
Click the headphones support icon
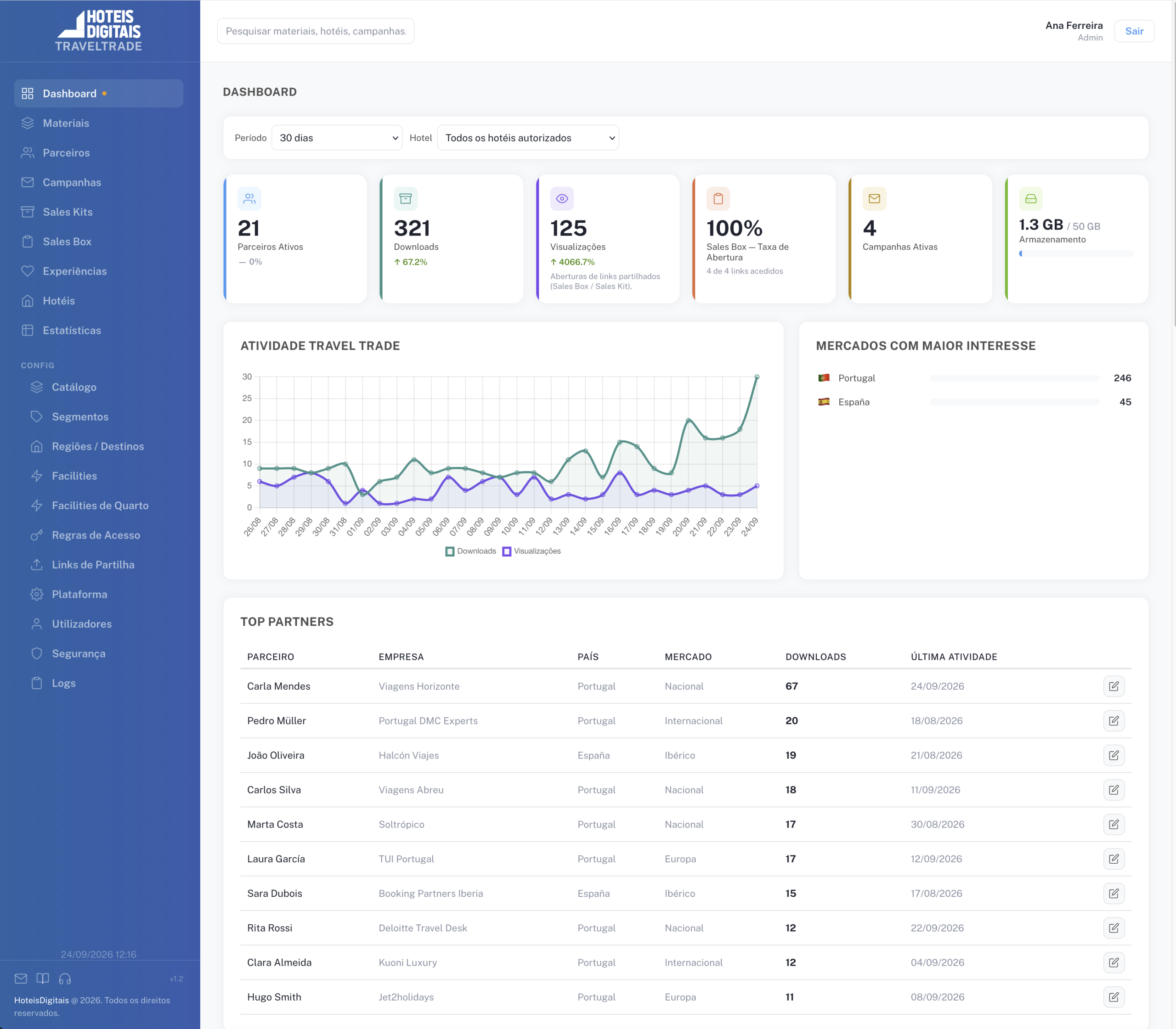pyautogui.click(x=65, y=978)
